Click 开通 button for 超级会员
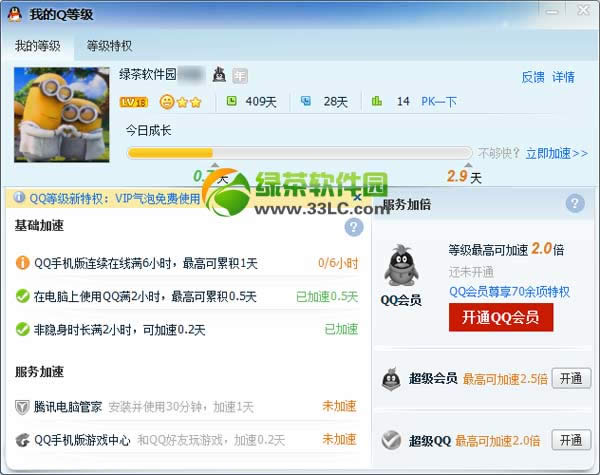 [x=571, y=379]
